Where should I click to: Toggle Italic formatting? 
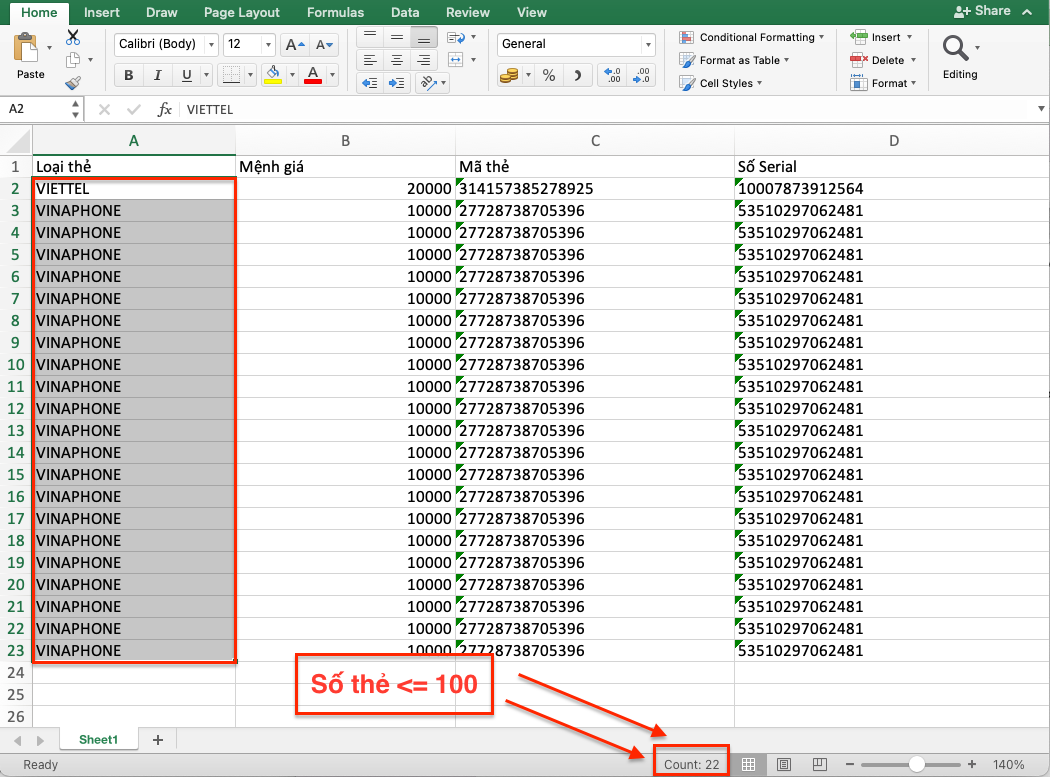(157, 75)
